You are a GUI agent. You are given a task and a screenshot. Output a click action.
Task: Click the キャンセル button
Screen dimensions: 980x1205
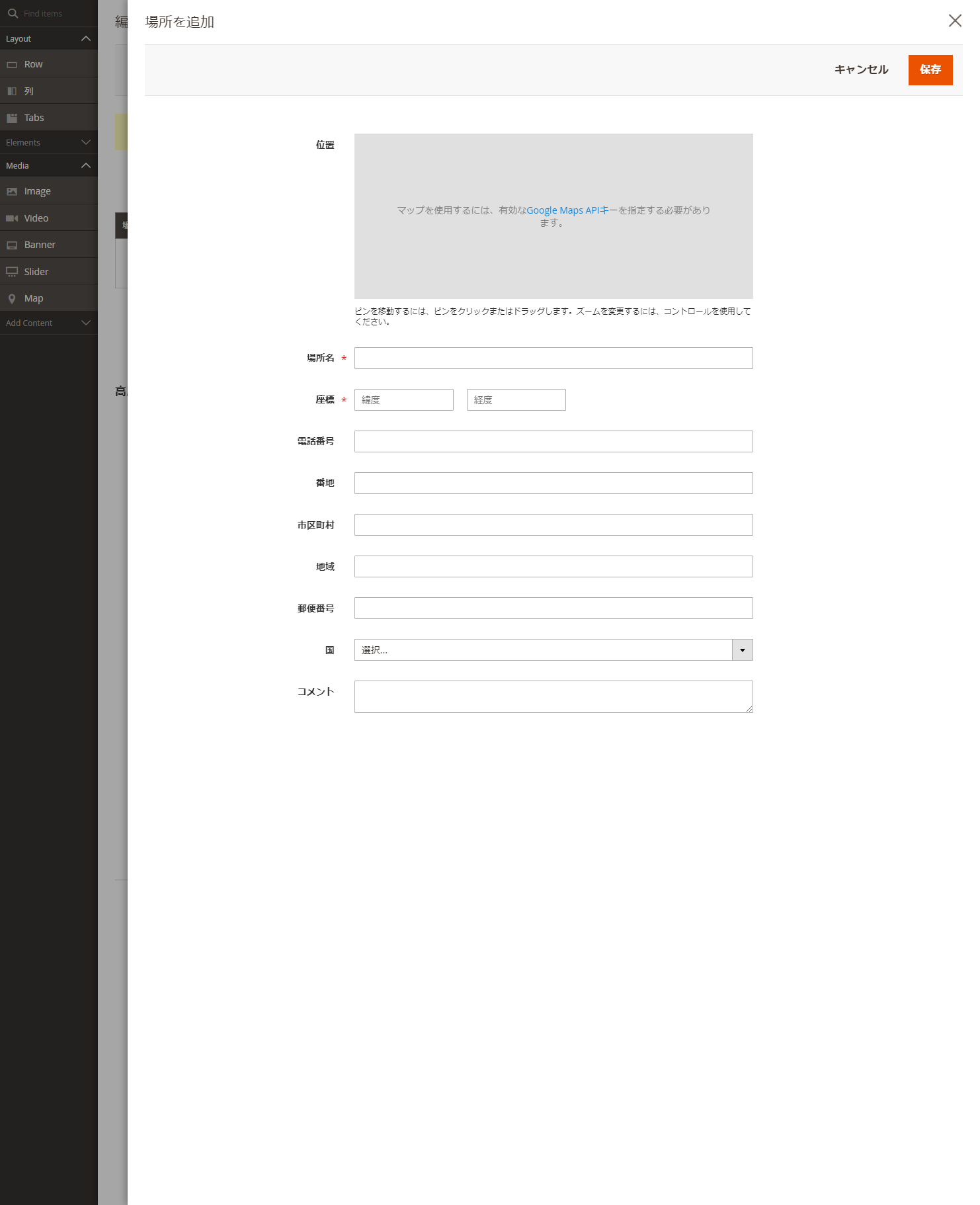861,70
